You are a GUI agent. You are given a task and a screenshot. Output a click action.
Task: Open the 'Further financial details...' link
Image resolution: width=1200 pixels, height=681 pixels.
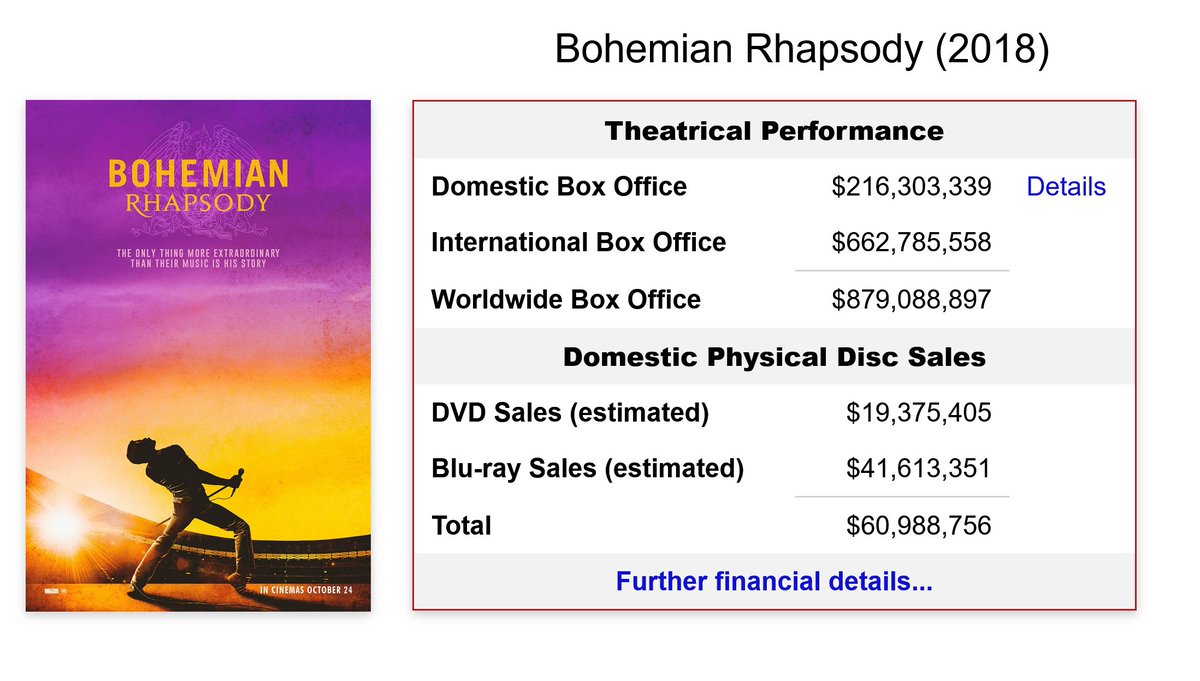point(774,582)
